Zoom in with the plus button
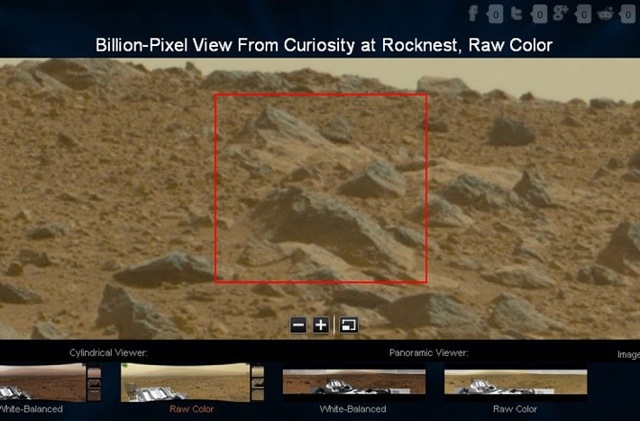 tap(321, 325)
